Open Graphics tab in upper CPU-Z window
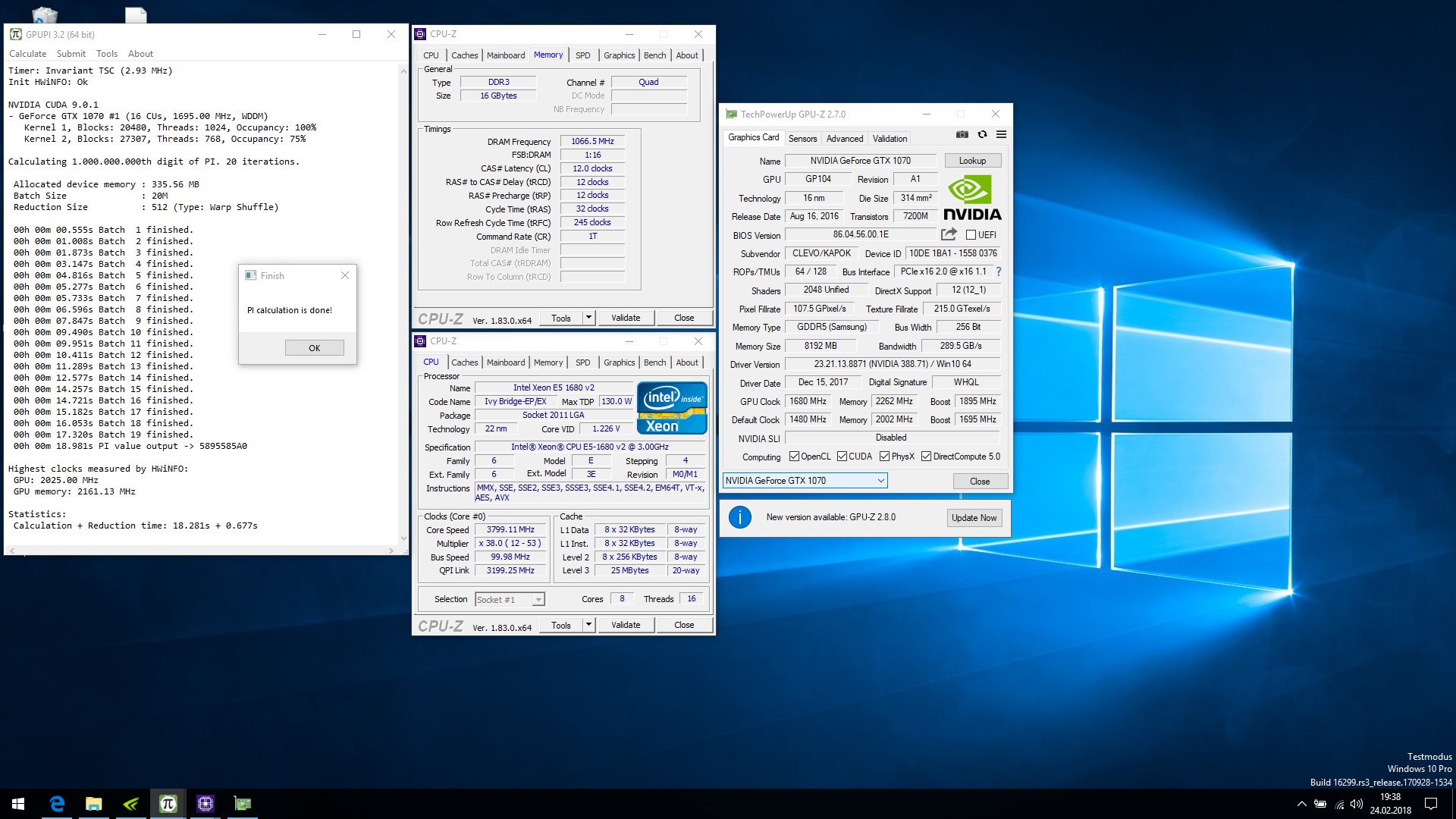The height and width of the screenshot is (819, 1456). [x=619, y=55]
